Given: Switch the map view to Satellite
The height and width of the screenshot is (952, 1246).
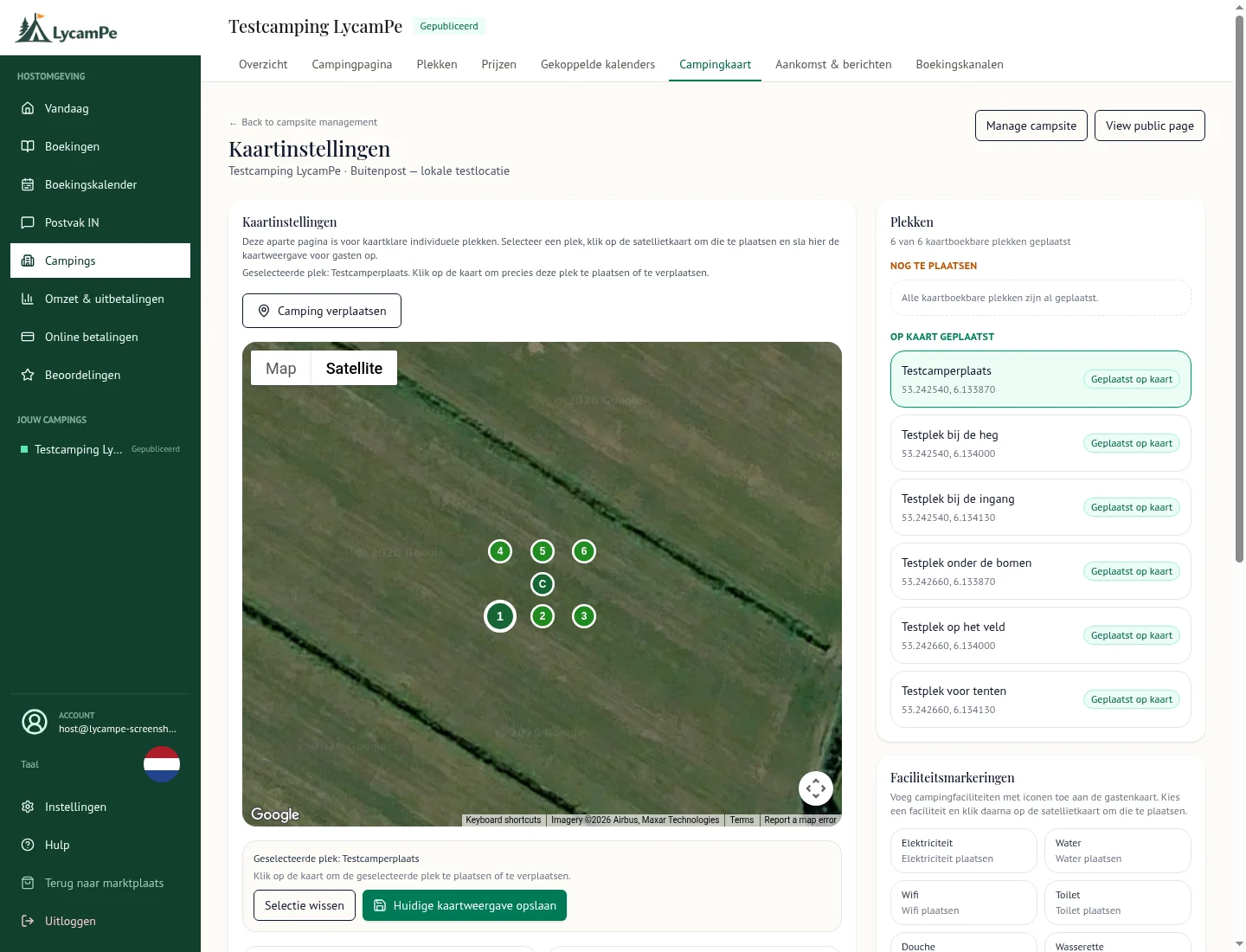Looking at the screenshot, I should point(354,368).
